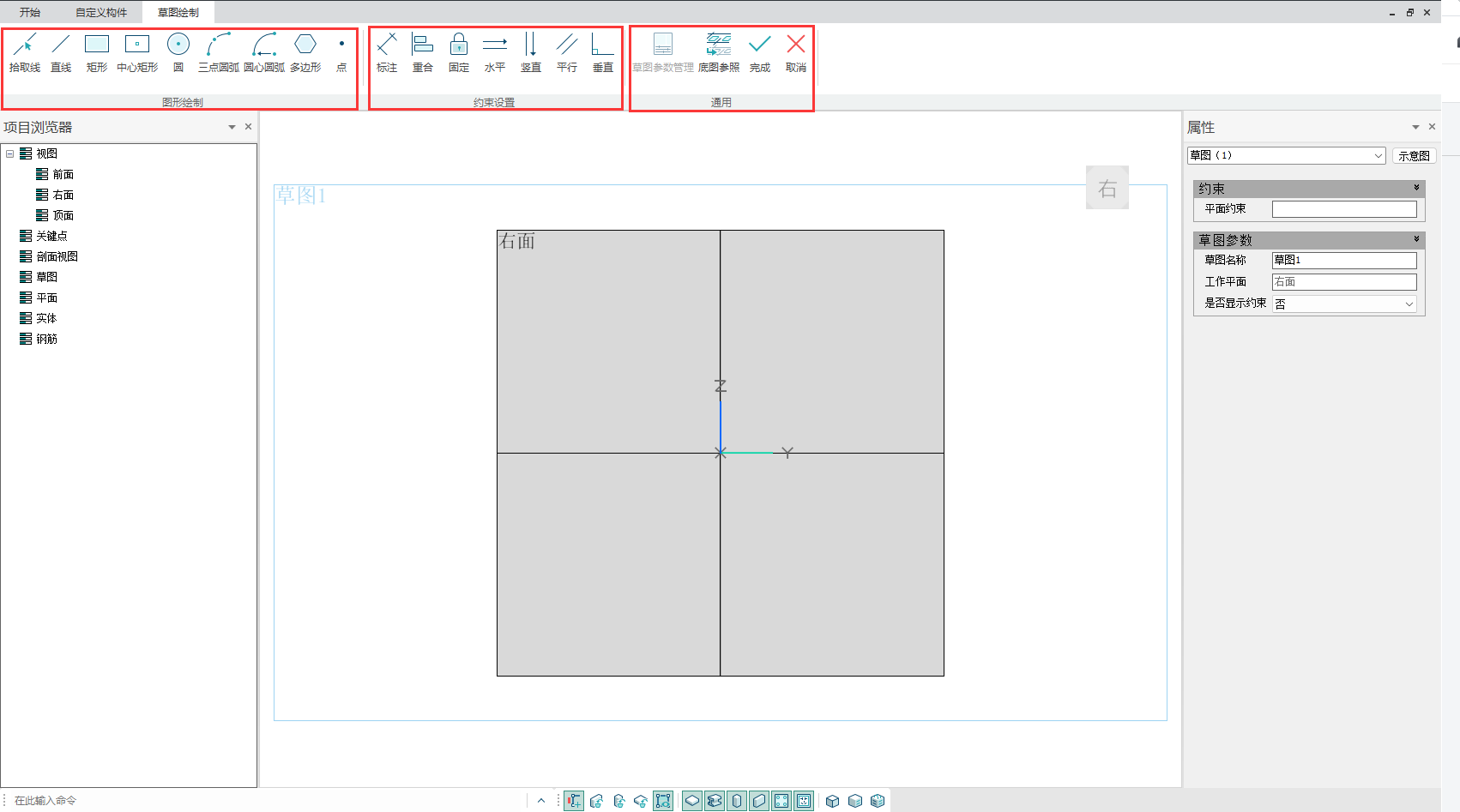Open 底图参照 underlay reference
This screenshot has width=1460, height=812.
[x=719, y=52]
